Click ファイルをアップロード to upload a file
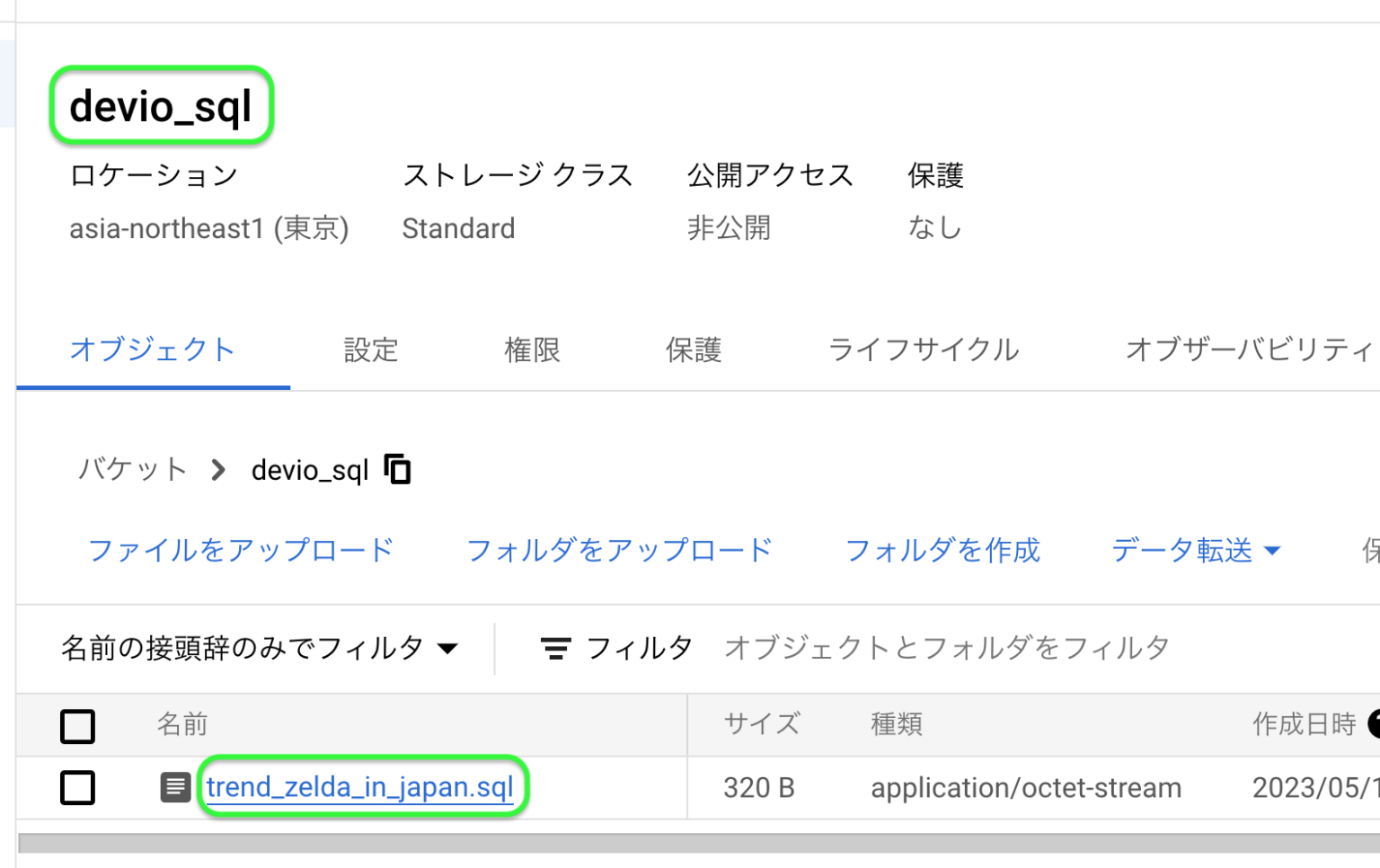The image size is (1380, 868). (240, 551)
